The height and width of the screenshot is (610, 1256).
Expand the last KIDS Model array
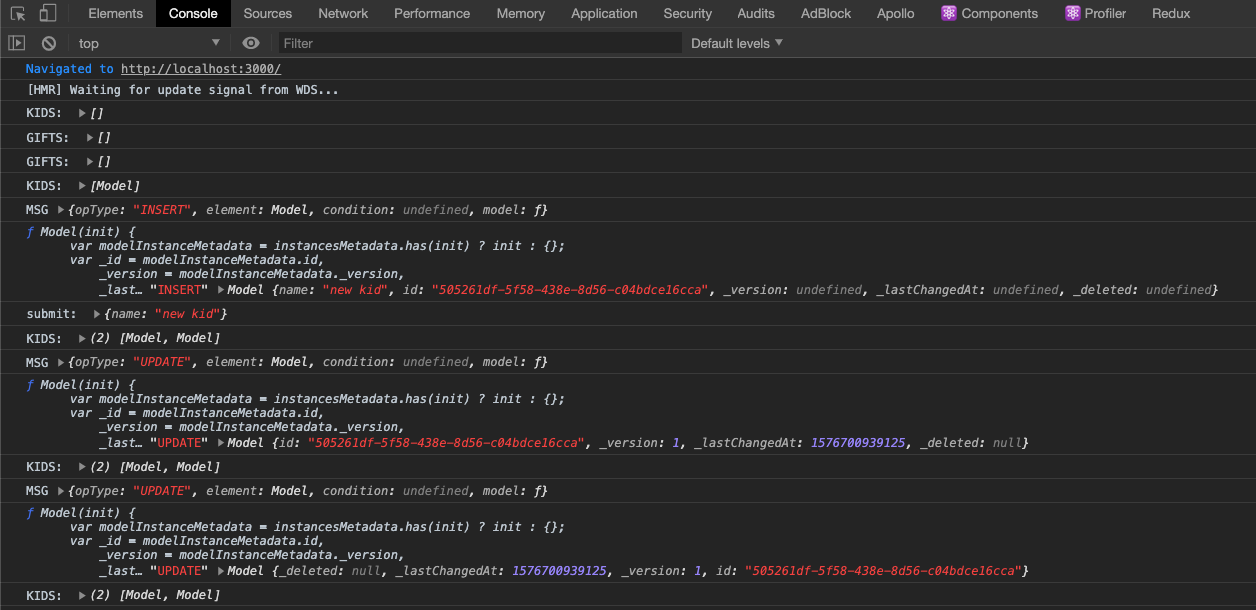pos(80,594)
